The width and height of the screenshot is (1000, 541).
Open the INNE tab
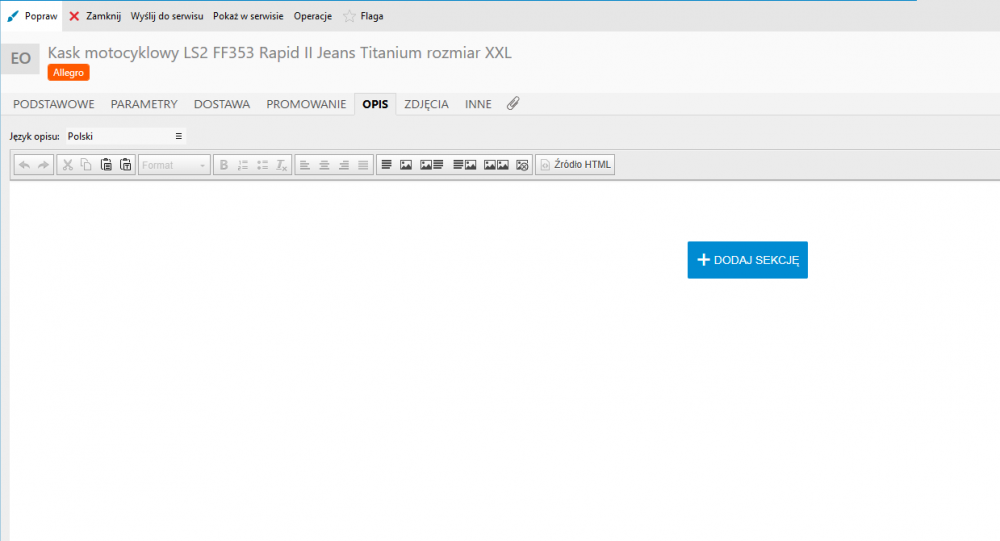pos(478,104)
